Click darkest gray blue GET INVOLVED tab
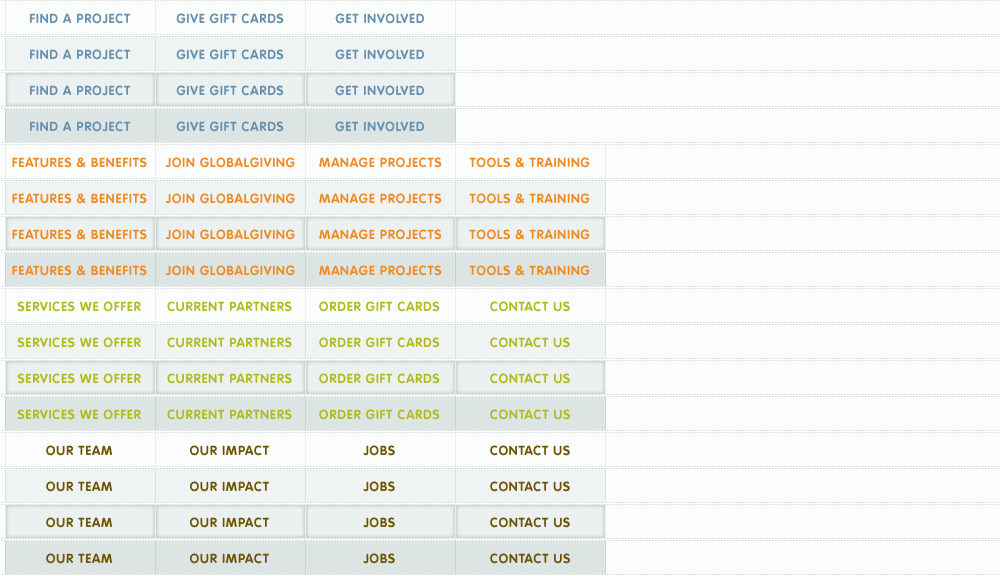The height and width of the screenshot is (576, 1000). pos(380,126)
